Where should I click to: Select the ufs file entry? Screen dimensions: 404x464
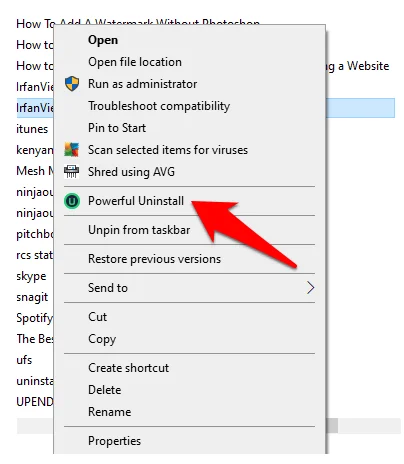pyautogui.click(x=24, y=360)
